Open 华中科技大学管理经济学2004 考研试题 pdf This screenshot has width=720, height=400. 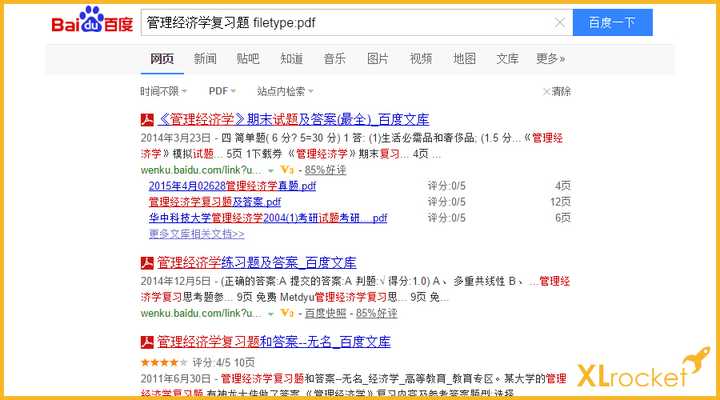coord(268,218)
